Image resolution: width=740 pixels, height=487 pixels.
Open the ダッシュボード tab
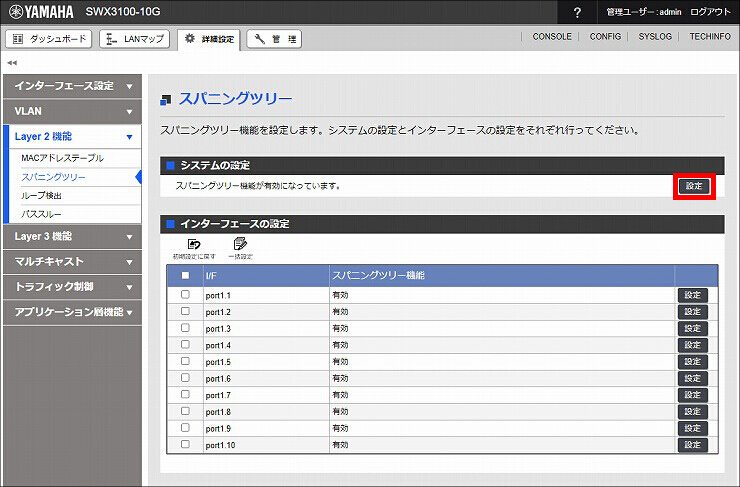point(49,39)
